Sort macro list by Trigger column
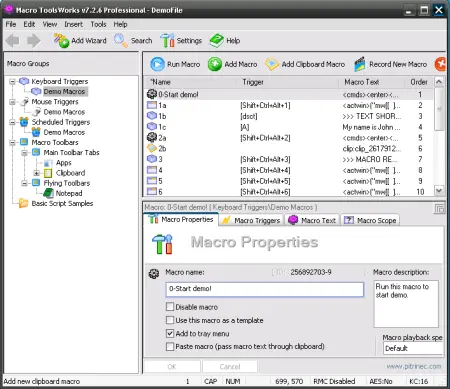This screenshot has width=450, height=389. click(288, 82)
